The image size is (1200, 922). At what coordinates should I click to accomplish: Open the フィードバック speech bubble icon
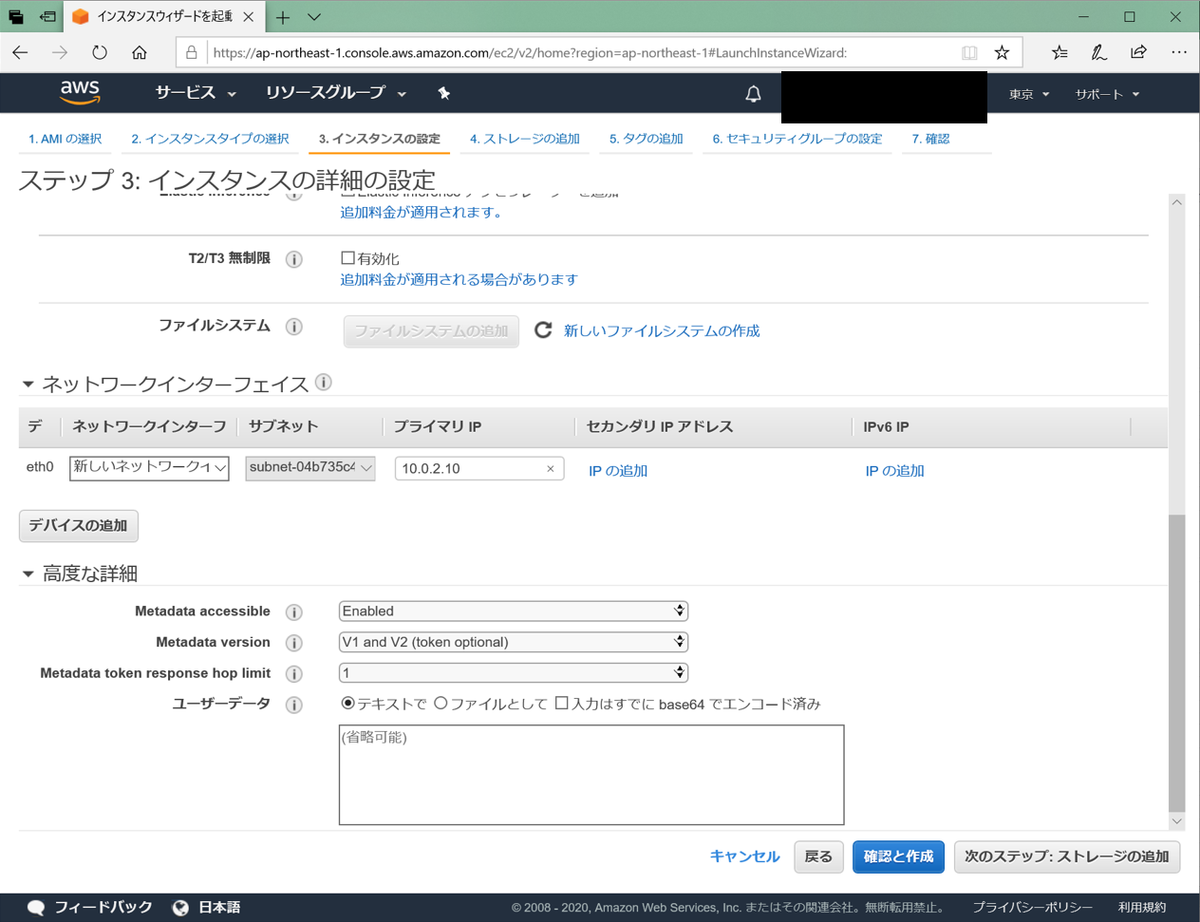coord(36,907)
